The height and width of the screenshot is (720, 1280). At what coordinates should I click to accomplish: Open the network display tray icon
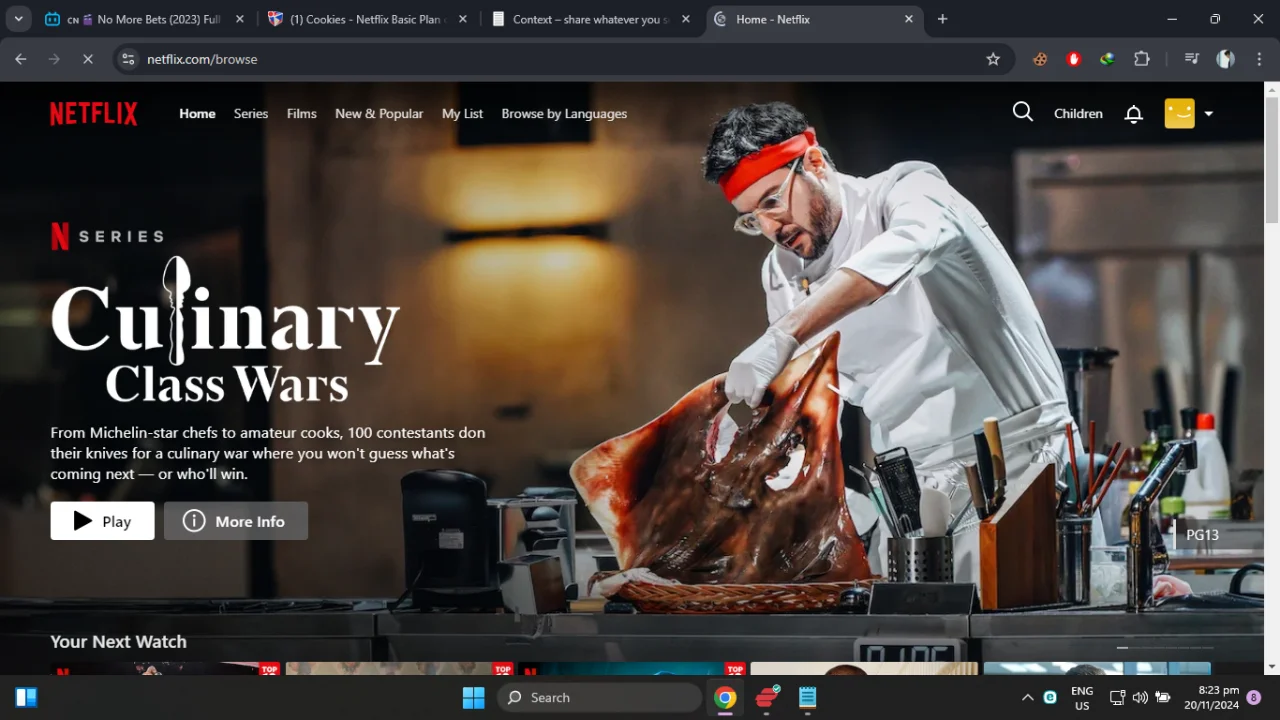tap(1118, 697)
